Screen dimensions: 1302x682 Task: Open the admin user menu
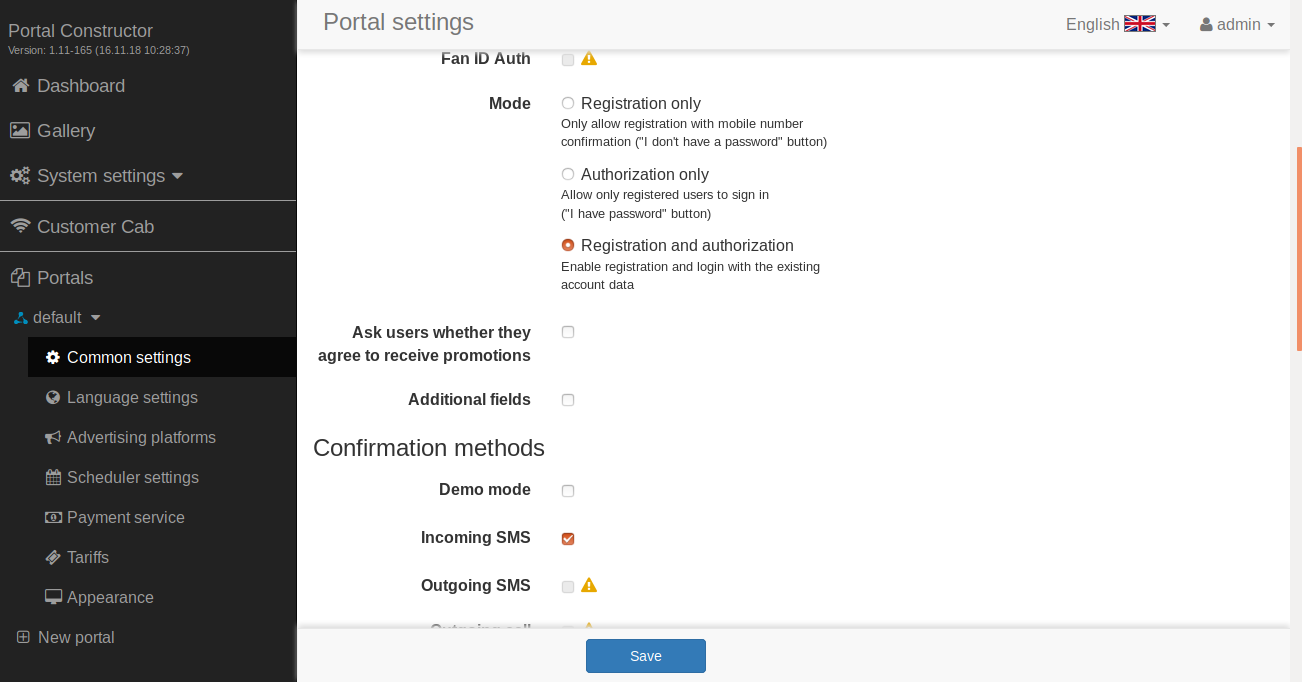pyautogui.click(x=1237, y=24)
